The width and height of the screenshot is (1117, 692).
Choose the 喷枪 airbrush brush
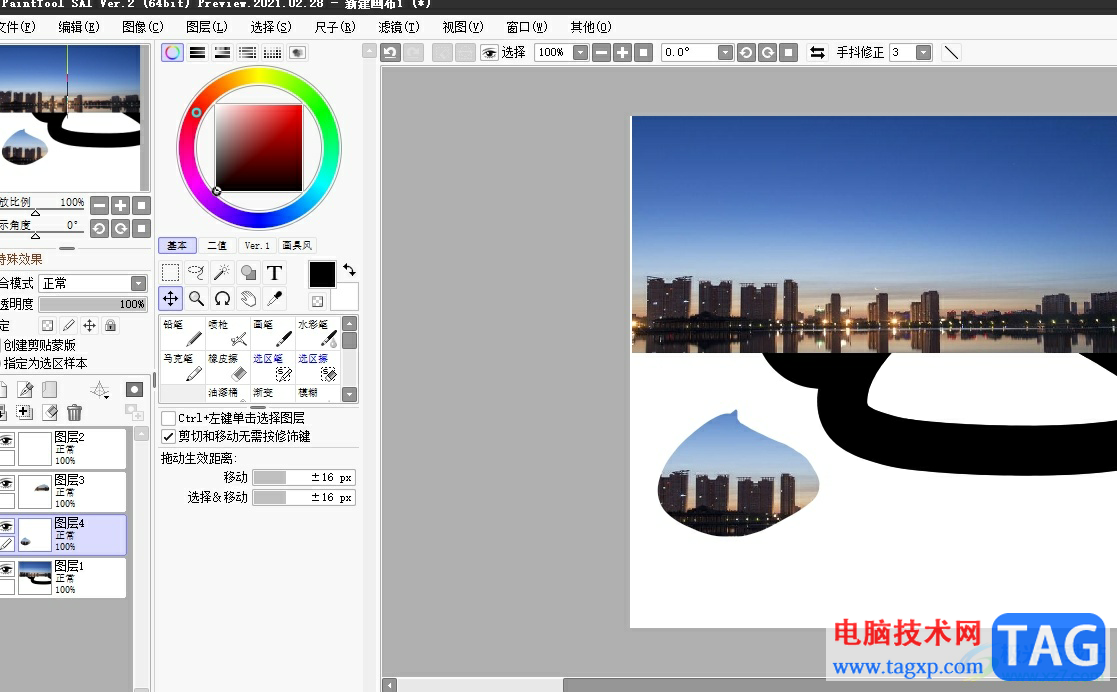[227, 333]
